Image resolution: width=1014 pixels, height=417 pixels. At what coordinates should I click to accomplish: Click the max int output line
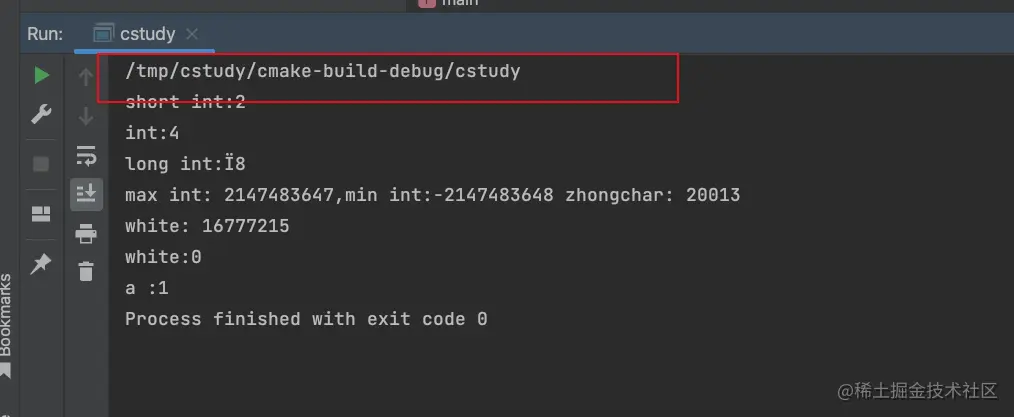pyautogui.click(x=432, y=195)
